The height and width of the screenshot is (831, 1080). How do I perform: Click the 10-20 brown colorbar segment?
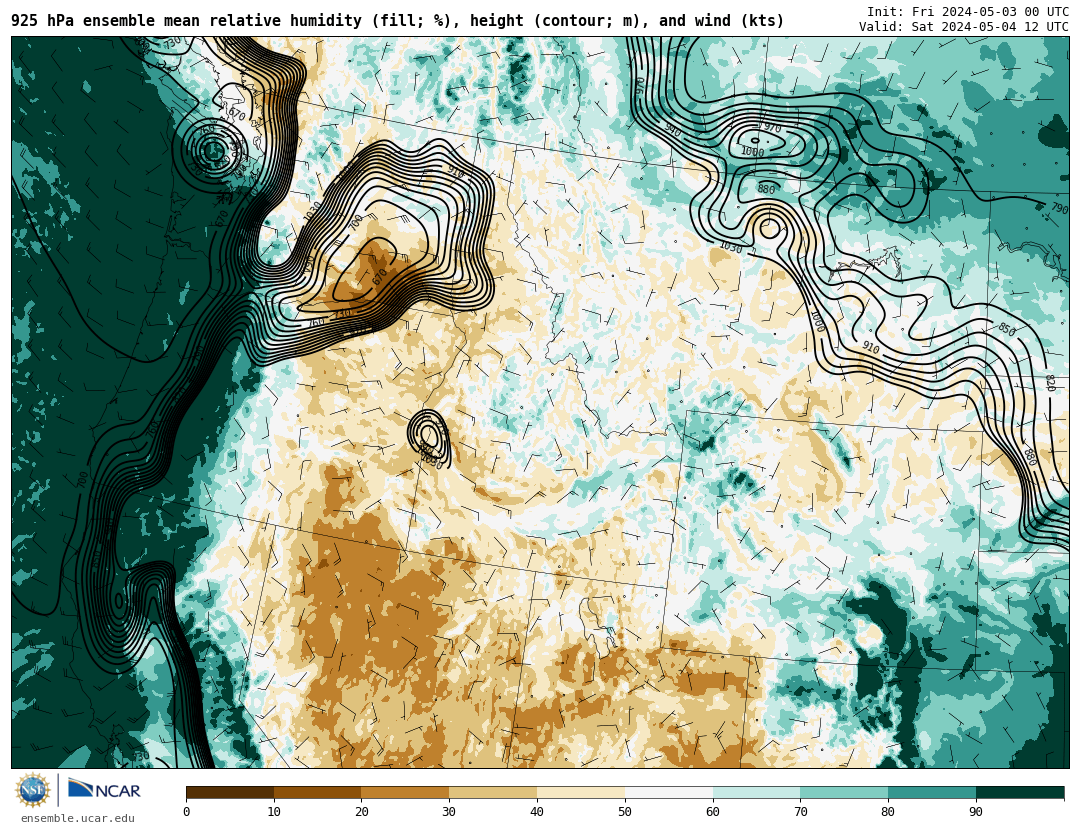[318, 792]
